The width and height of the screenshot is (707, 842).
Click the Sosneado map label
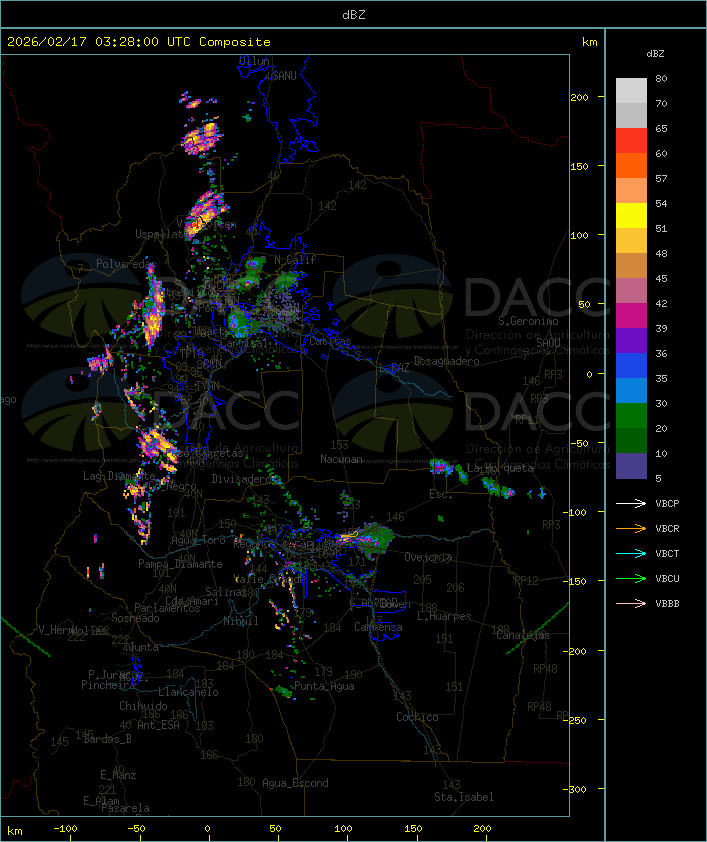(136, 618)
